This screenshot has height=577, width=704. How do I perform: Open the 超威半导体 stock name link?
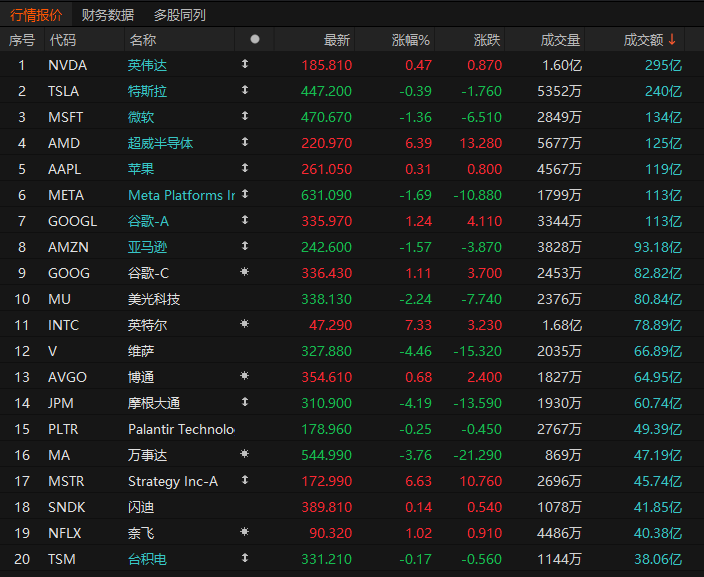click(x=160, y=144)
